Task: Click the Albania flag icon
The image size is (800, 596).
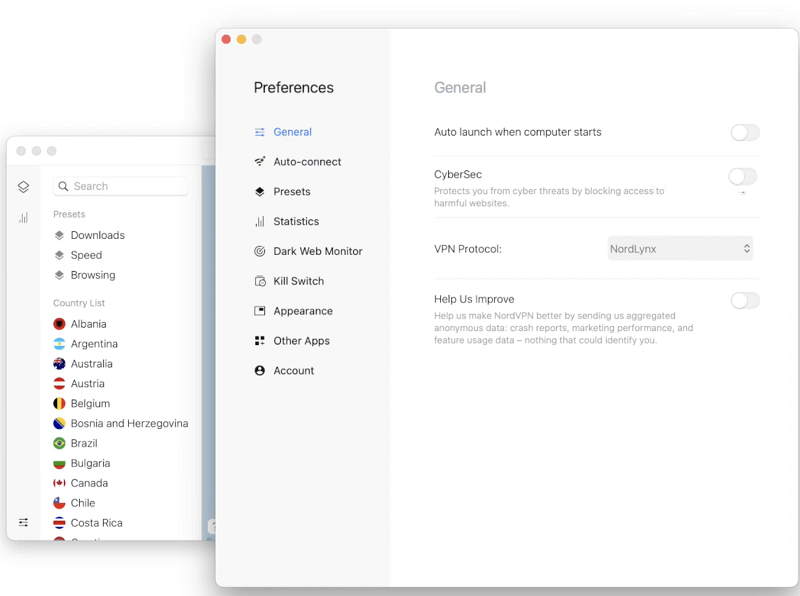Action: [59, 324]
